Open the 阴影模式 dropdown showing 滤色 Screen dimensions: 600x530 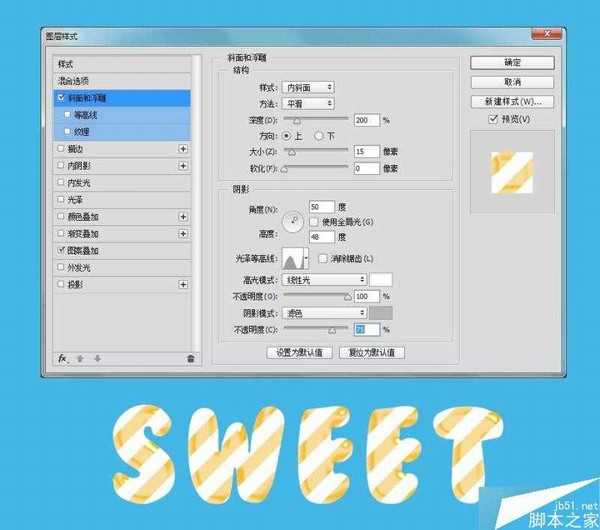(x=324, y=313)
